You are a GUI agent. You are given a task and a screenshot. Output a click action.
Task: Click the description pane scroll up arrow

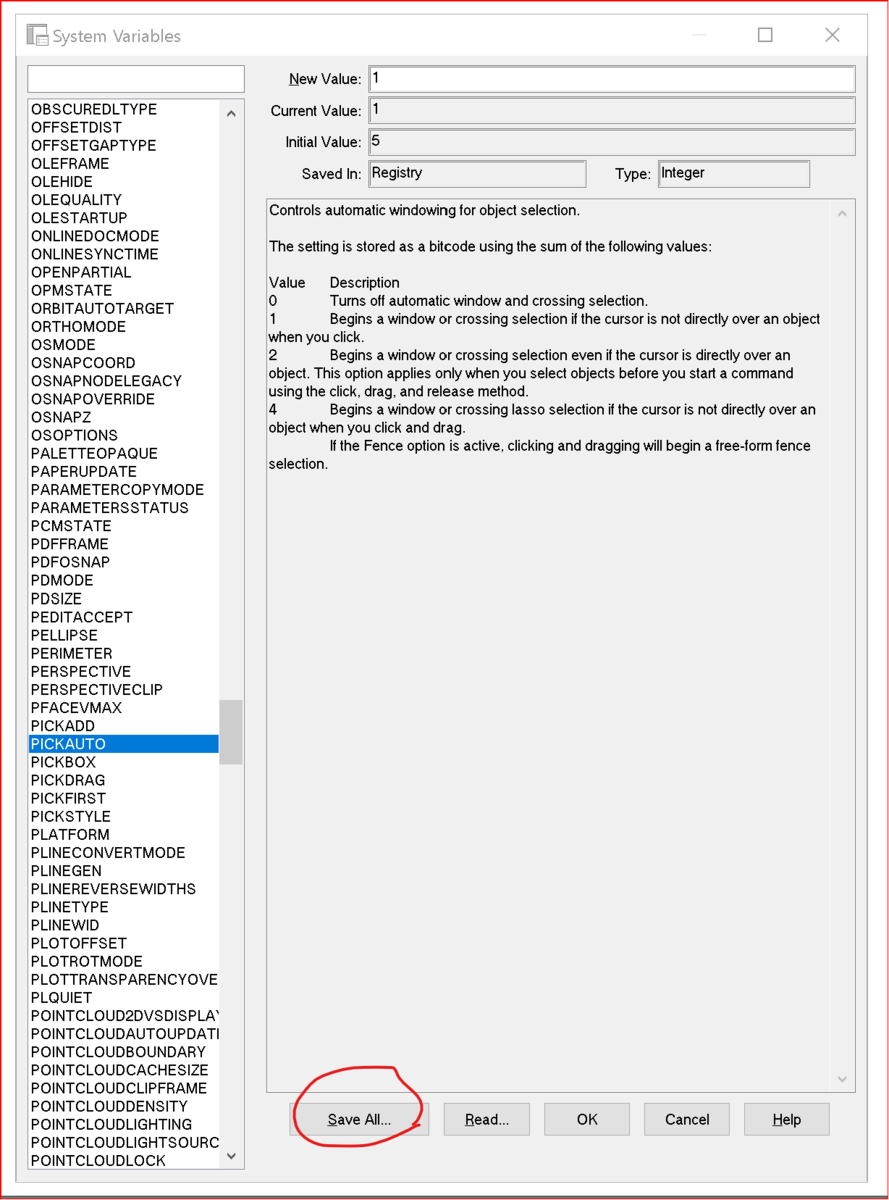coord(842,213)
